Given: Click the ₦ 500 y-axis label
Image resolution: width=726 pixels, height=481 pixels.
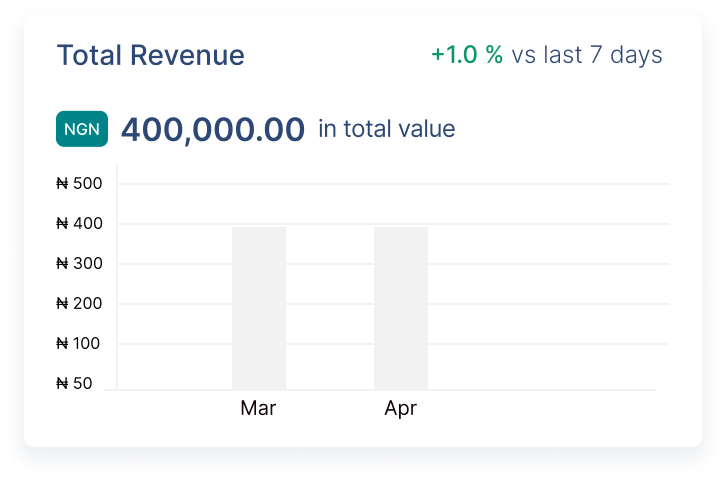Looking at the screenshot, I should [x=80, y=184].
